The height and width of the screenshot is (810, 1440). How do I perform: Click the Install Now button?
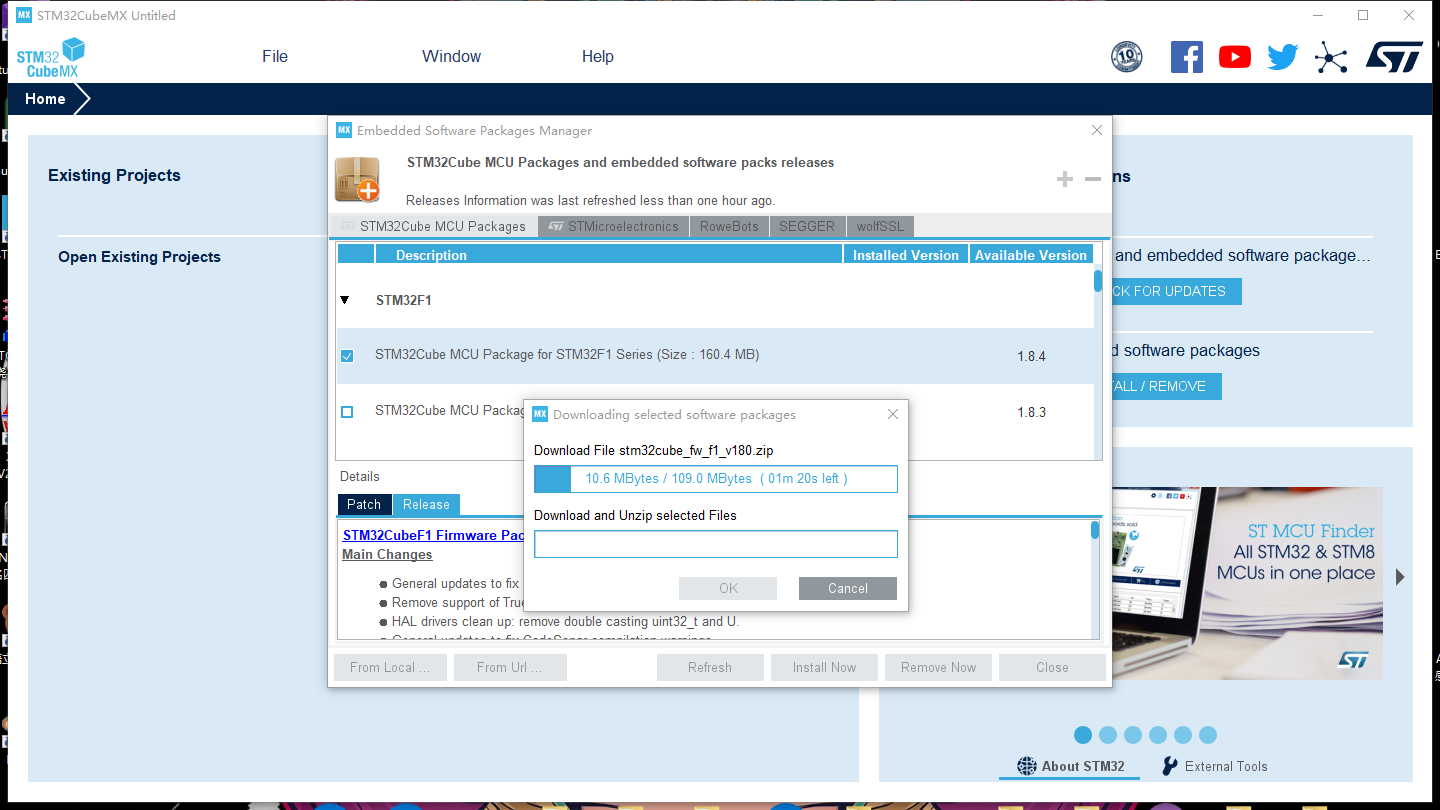[x=824, y=667]
